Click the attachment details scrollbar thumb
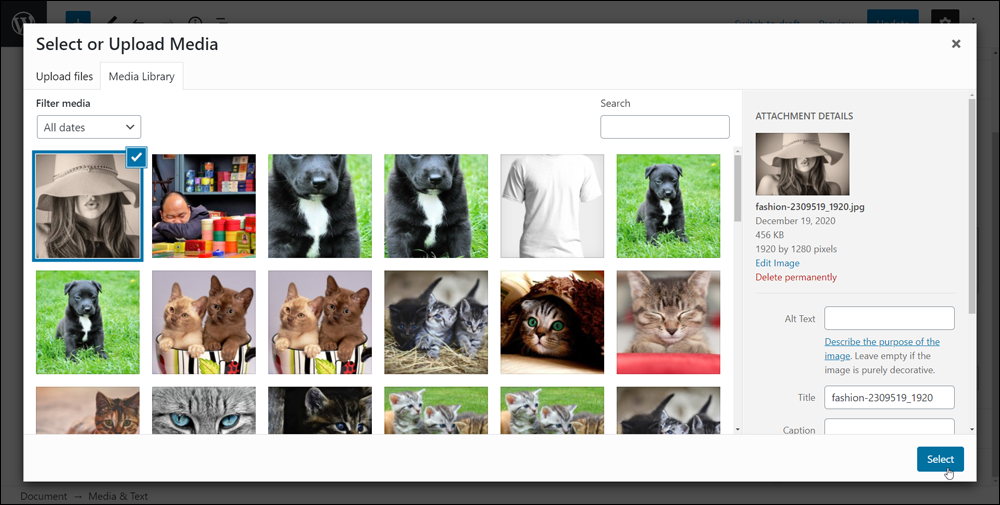The width and height of the screenshot is (1000, 505). click(971, 205)
